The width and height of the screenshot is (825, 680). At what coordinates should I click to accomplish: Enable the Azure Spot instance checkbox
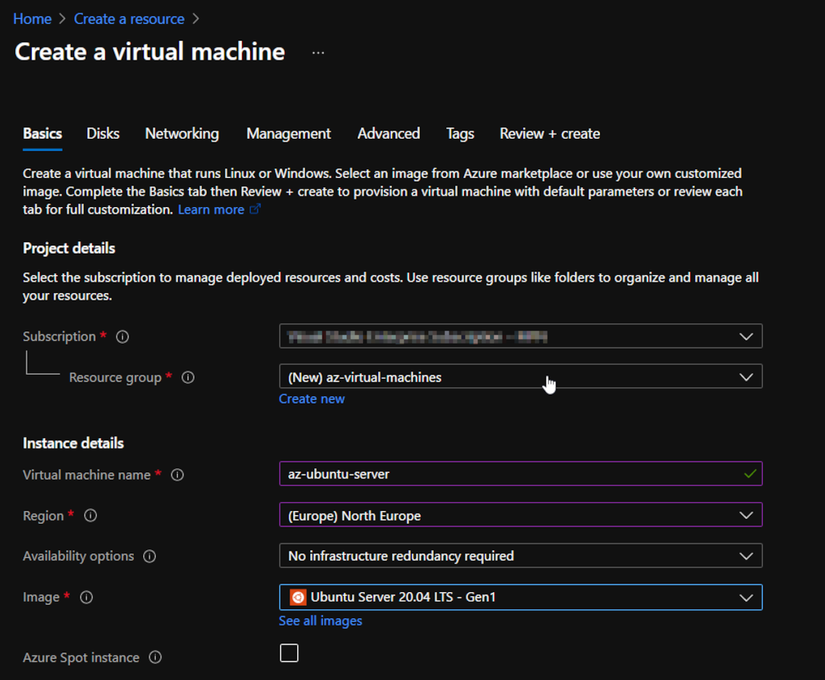(x=289, y=653)
